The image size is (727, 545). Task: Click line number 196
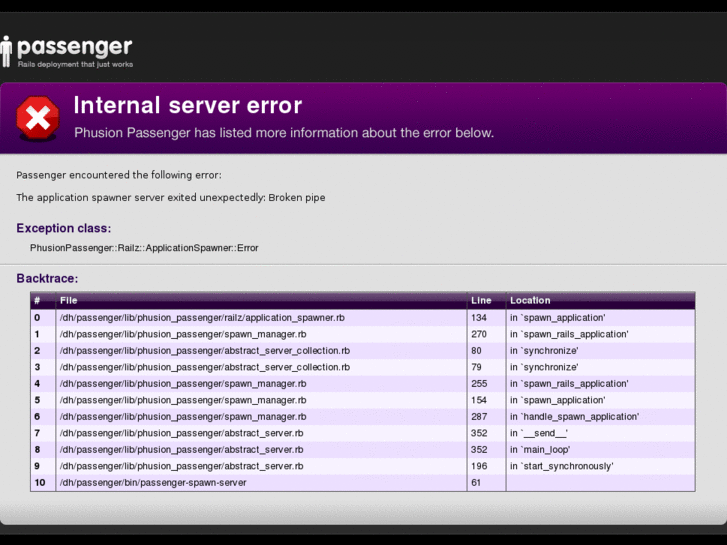[x=479, y=466]
